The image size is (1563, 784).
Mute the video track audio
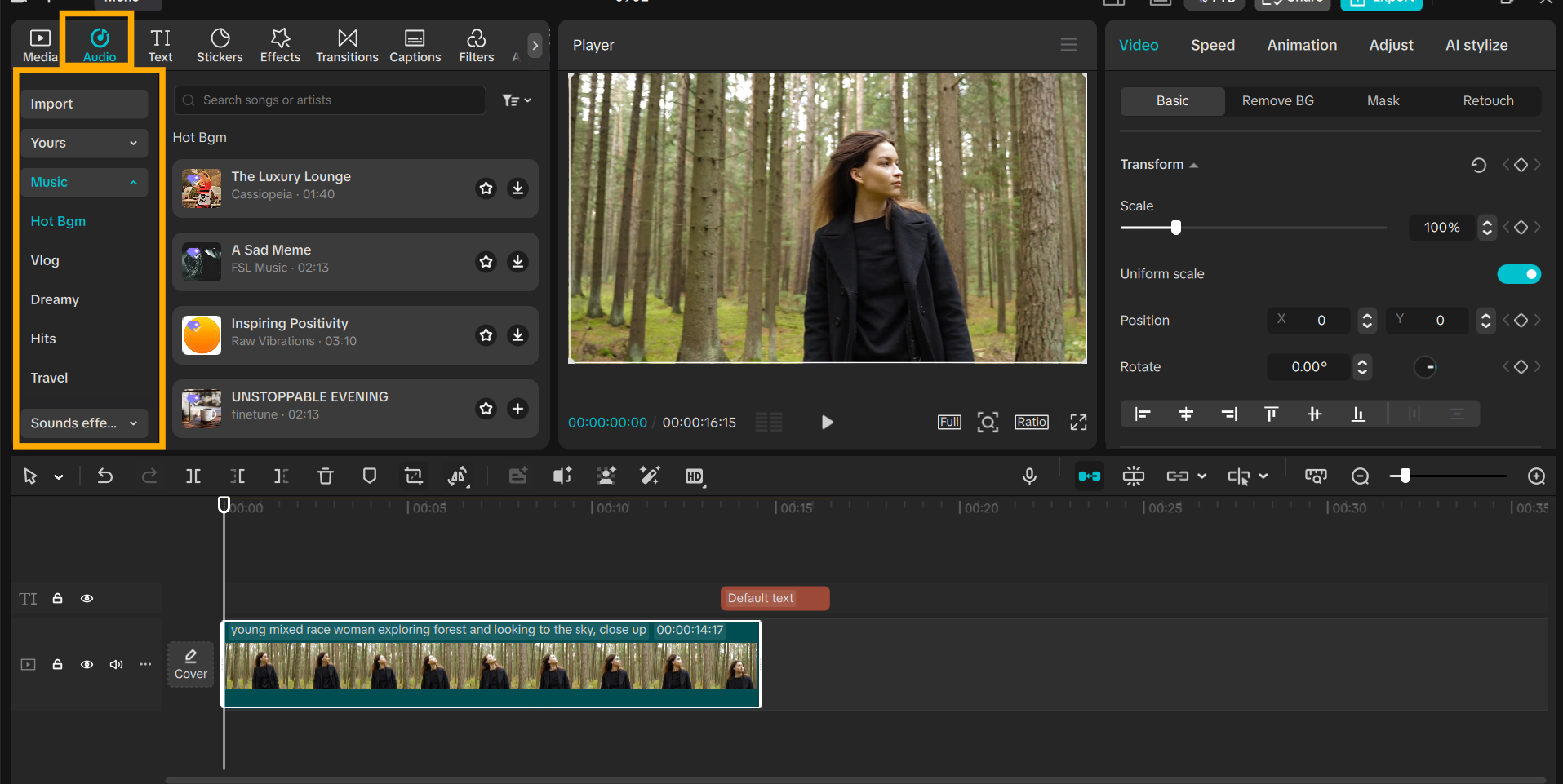pos(117,665)
